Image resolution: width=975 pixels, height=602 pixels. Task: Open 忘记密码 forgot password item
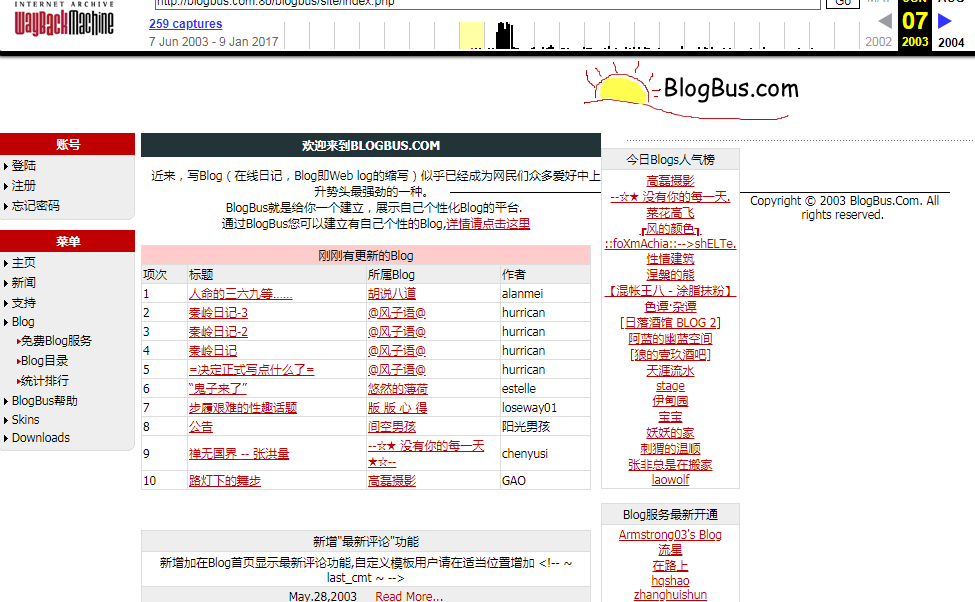click(x=35, y=206)
